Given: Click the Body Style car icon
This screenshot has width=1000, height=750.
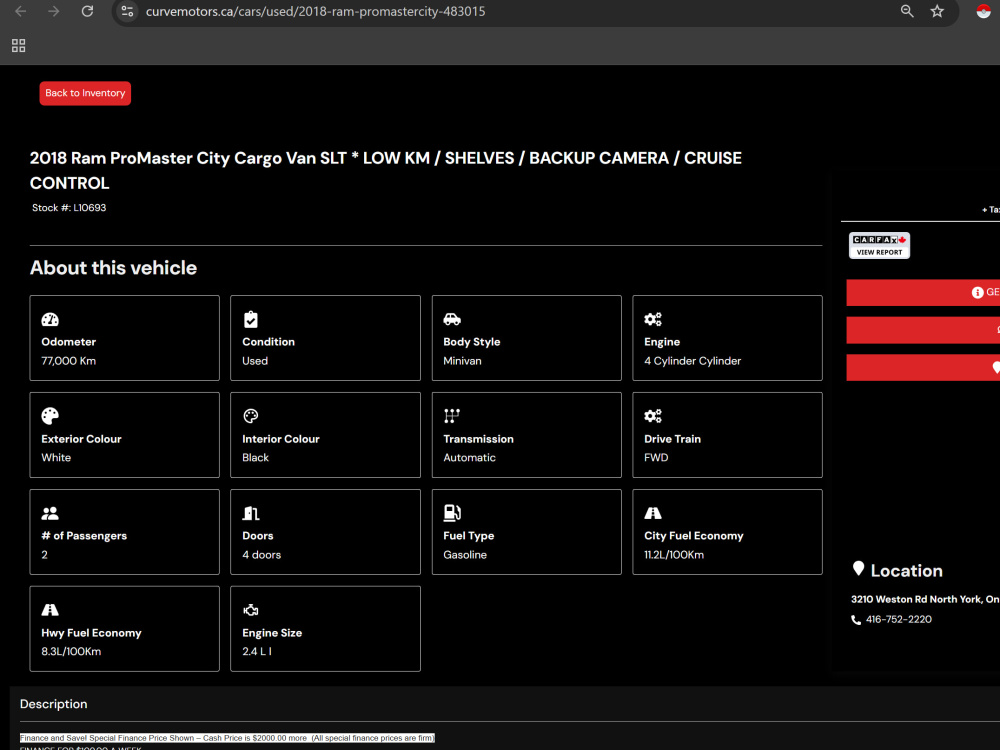Looking at the screenshot, I should [452, 320].
